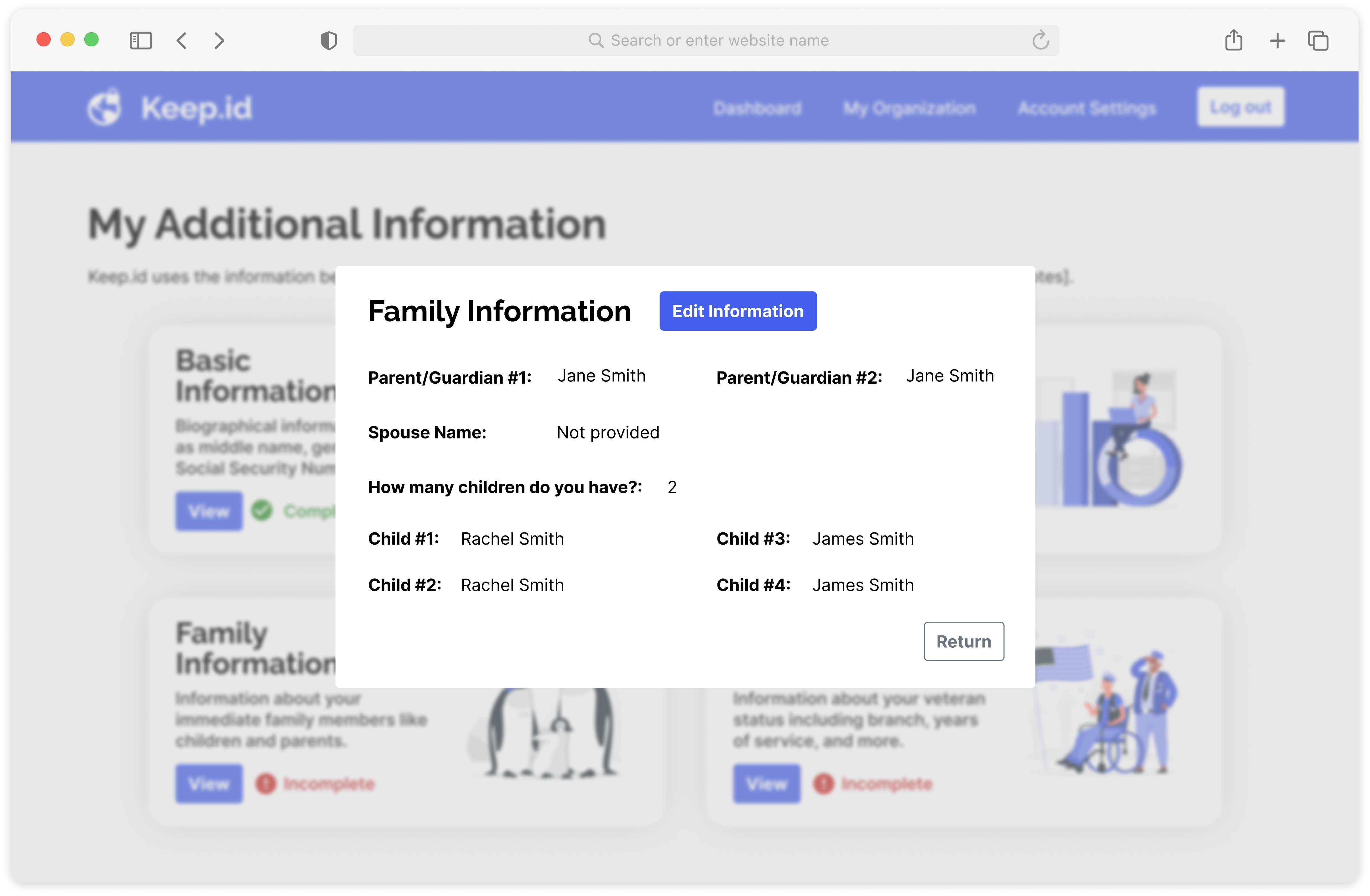Click the privacy shield icon

(329, 40)
